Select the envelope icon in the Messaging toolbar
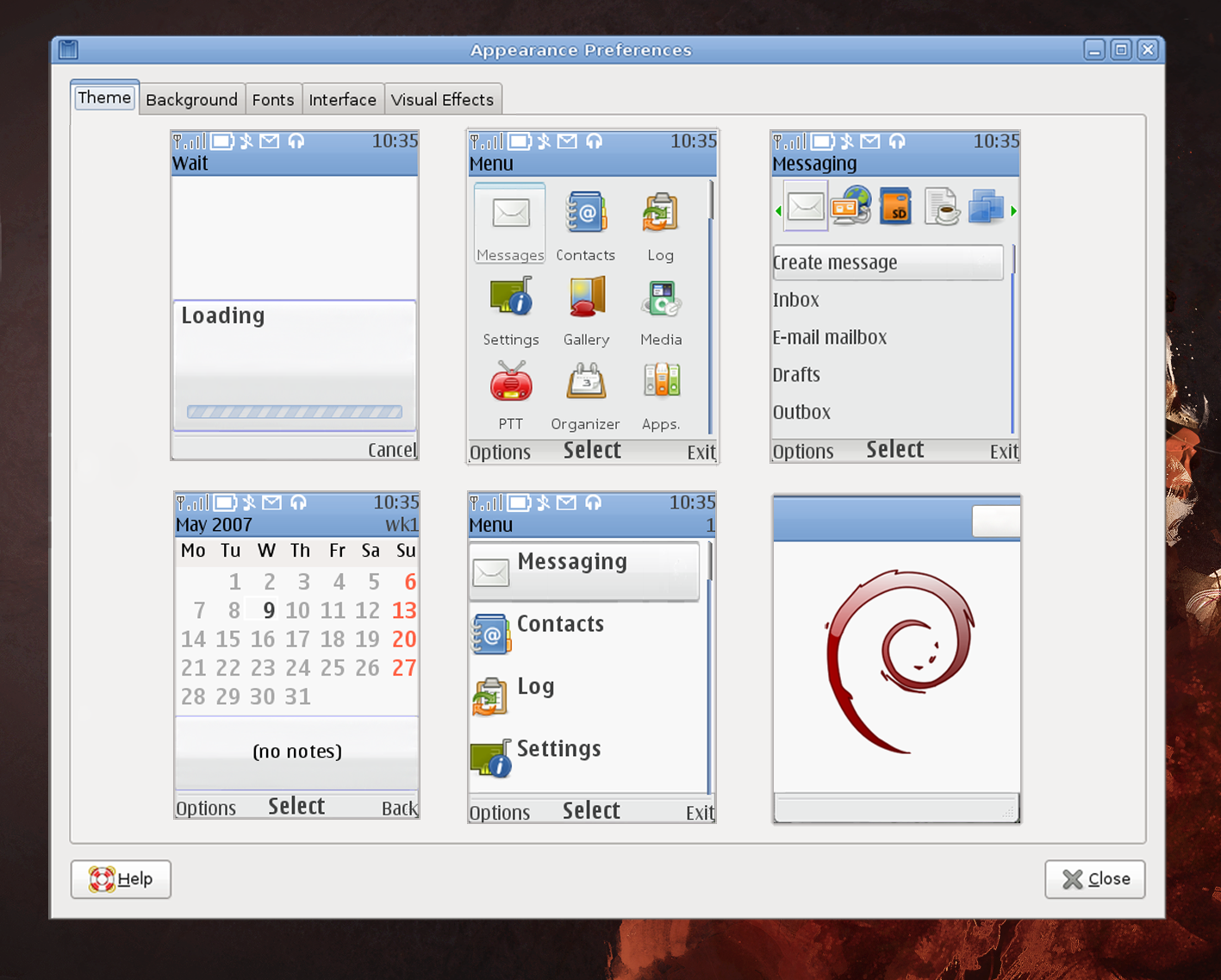The height and width of the screenshot is (980, 1221). (x=804, y=206)
